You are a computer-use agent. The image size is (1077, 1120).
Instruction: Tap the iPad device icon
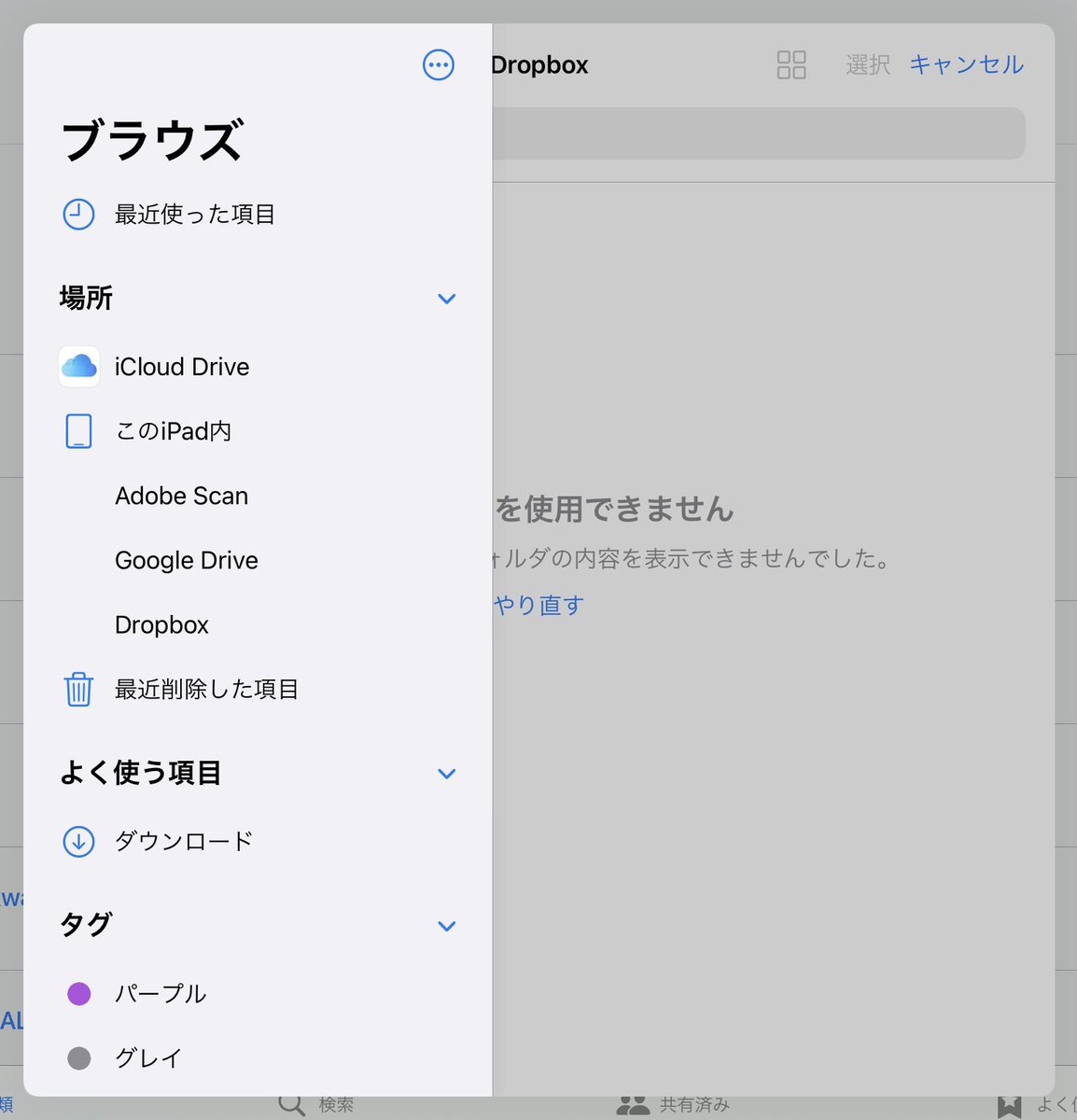(78, 431)
